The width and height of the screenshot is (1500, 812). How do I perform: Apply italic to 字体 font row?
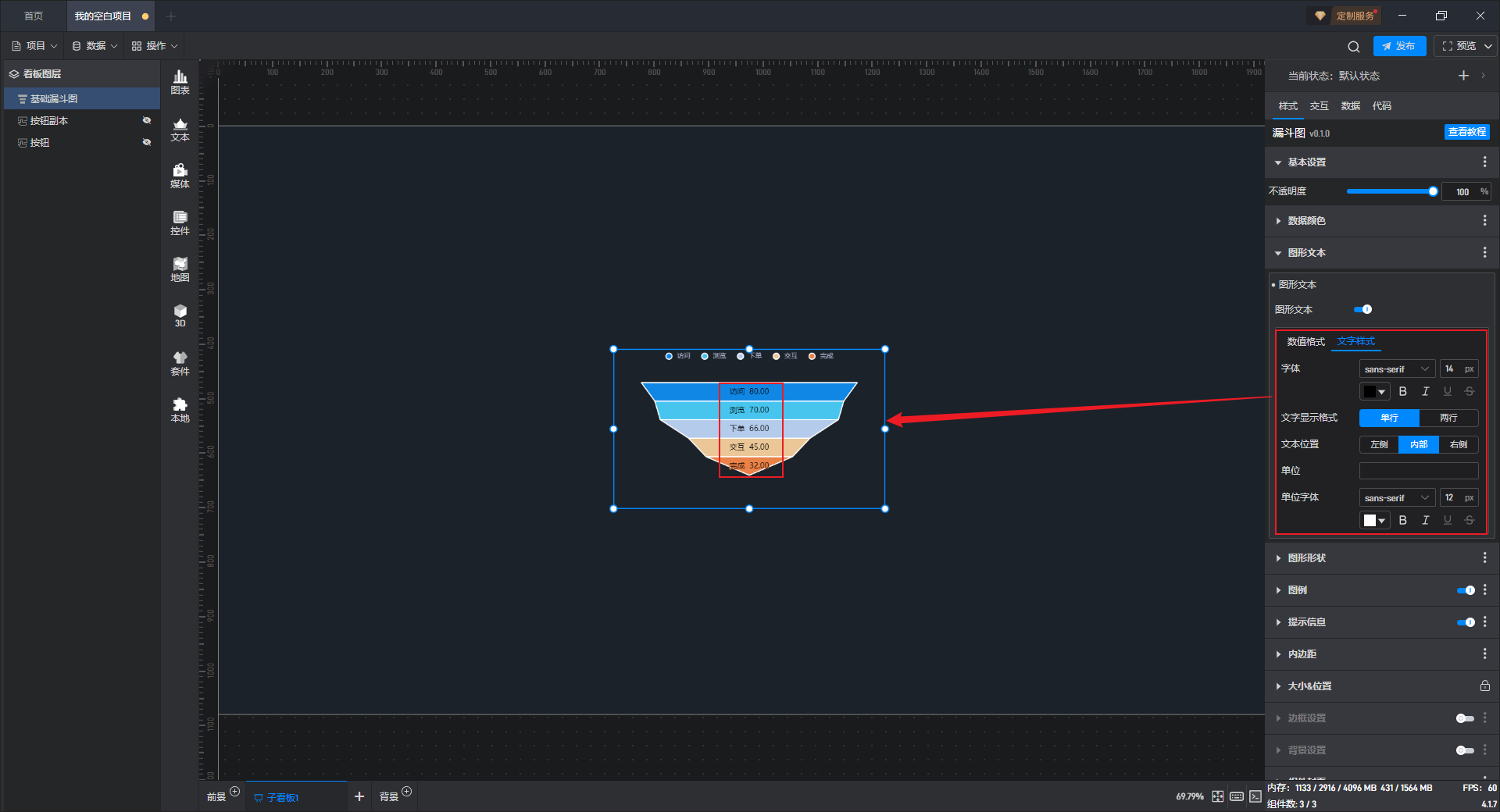pyautogui.click(x=1426, y=391)
